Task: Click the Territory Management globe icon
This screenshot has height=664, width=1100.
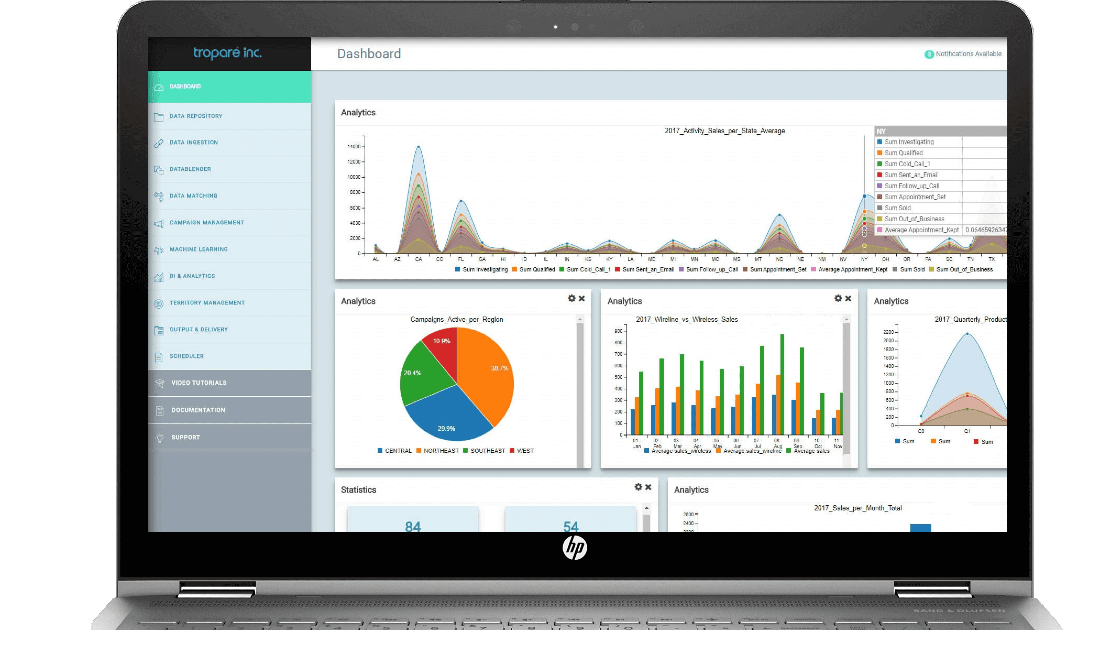Action: (x=159, y=303)
